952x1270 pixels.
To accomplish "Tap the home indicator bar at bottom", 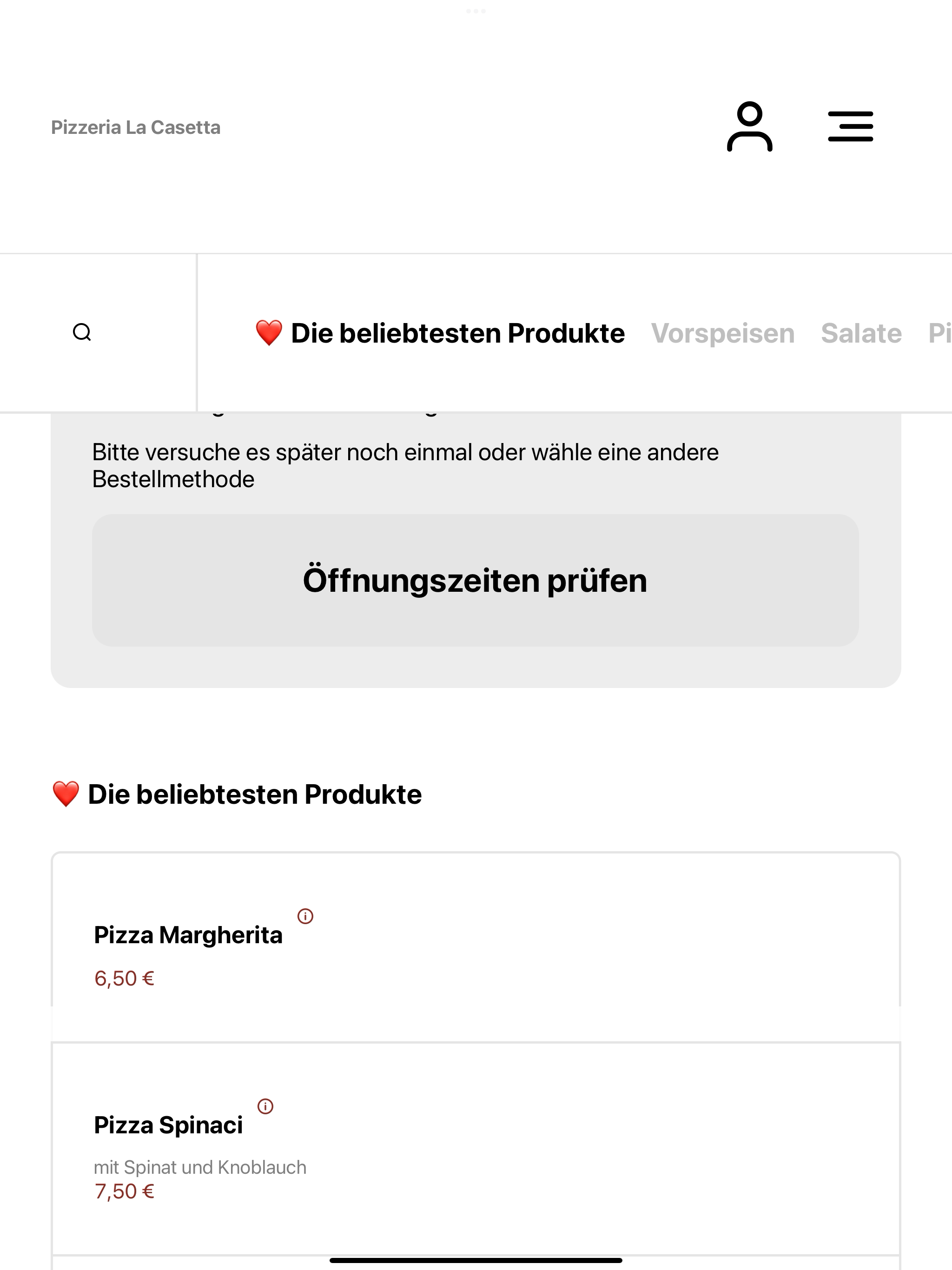I will click(x=476, y=1260).
